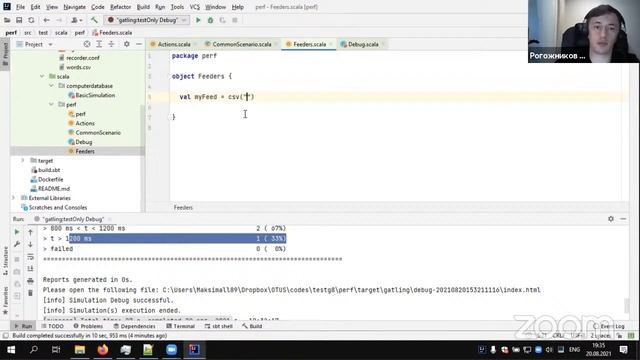Open File Explorer from taskbar
Image resolution: width=640 pixels, height=360 pixels.
[80, 350]
